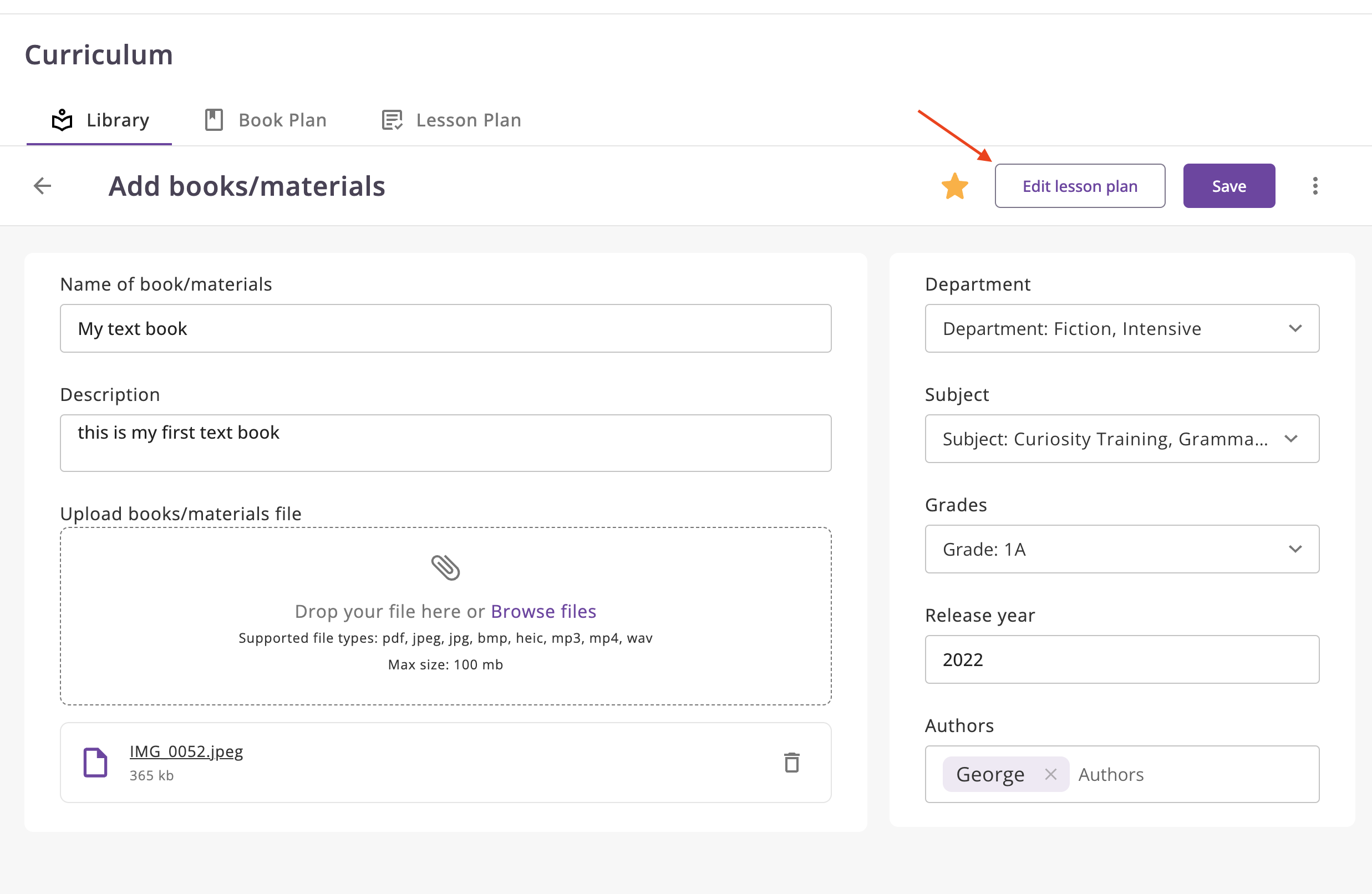
Task: Click the Library tab icon
Action: (x=62, y=120)
